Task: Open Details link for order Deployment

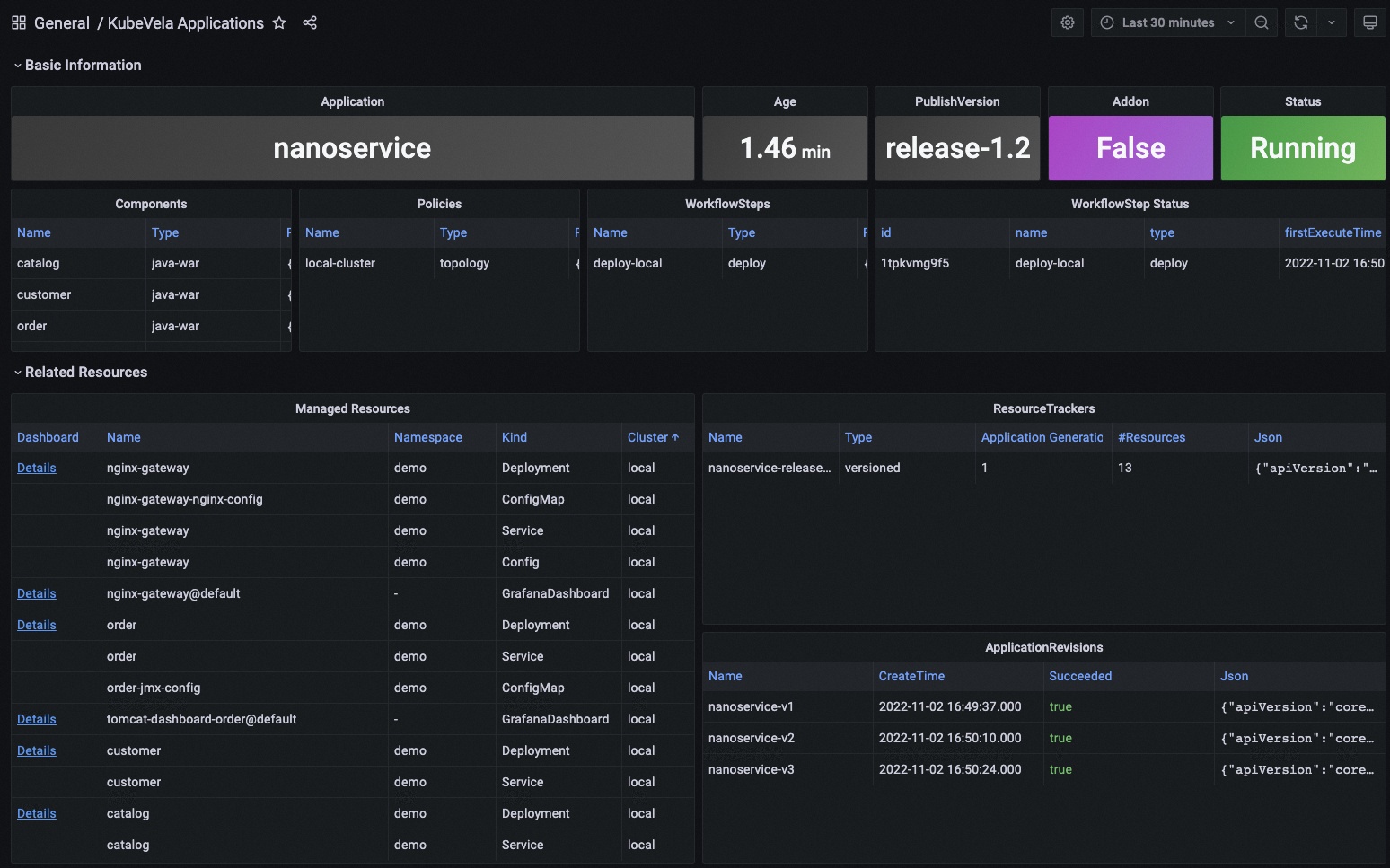Action: pos(37,625)
